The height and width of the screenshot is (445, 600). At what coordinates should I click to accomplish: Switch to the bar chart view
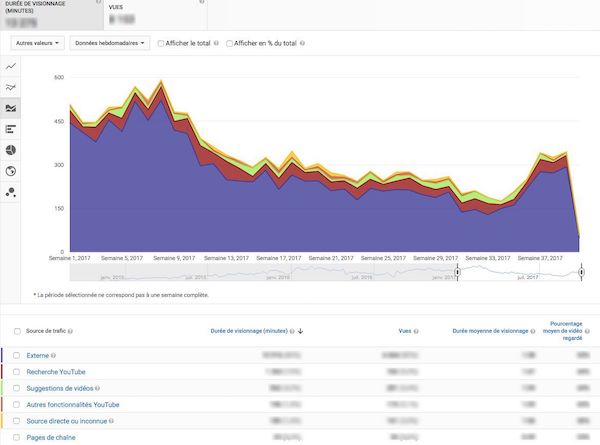[x=11, y=129]
